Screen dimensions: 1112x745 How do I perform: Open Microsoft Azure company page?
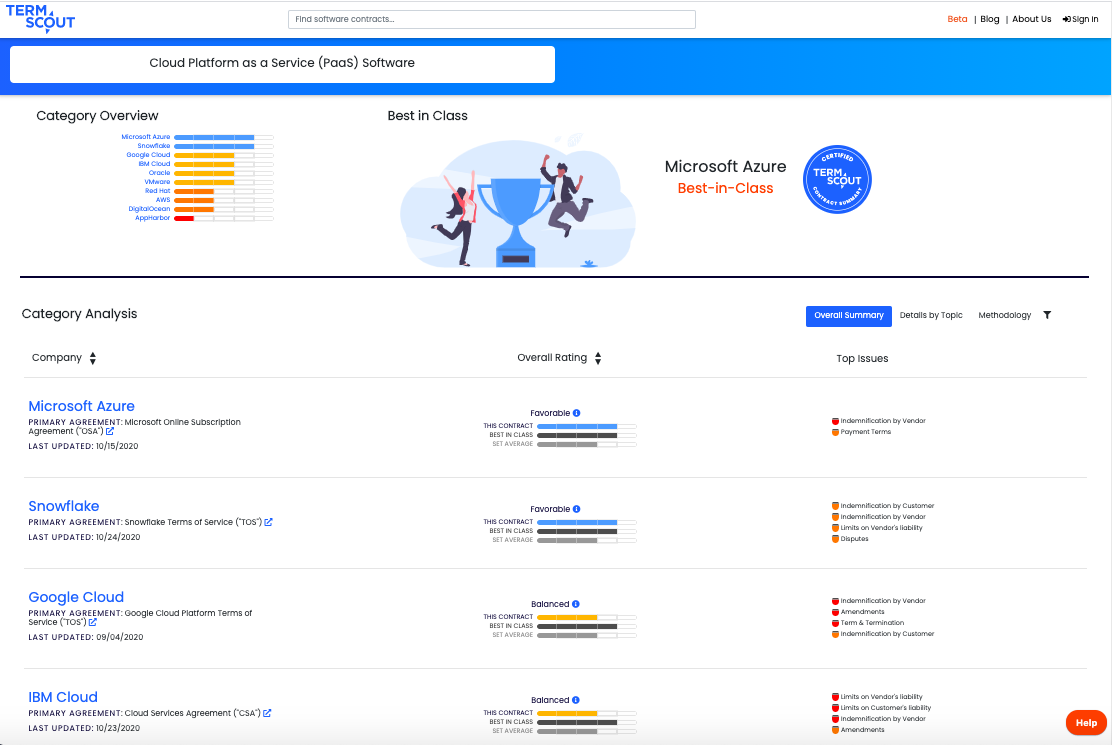click(x=82, y=406)
